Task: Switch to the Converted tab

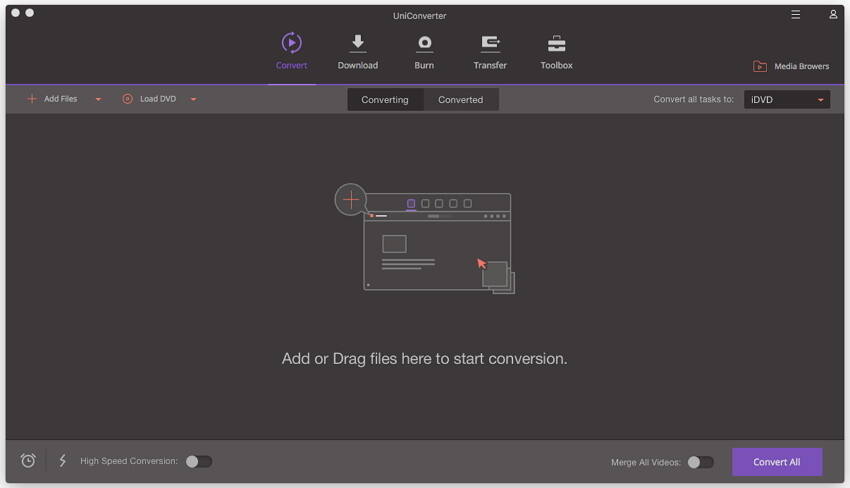Action: [461, 100]
